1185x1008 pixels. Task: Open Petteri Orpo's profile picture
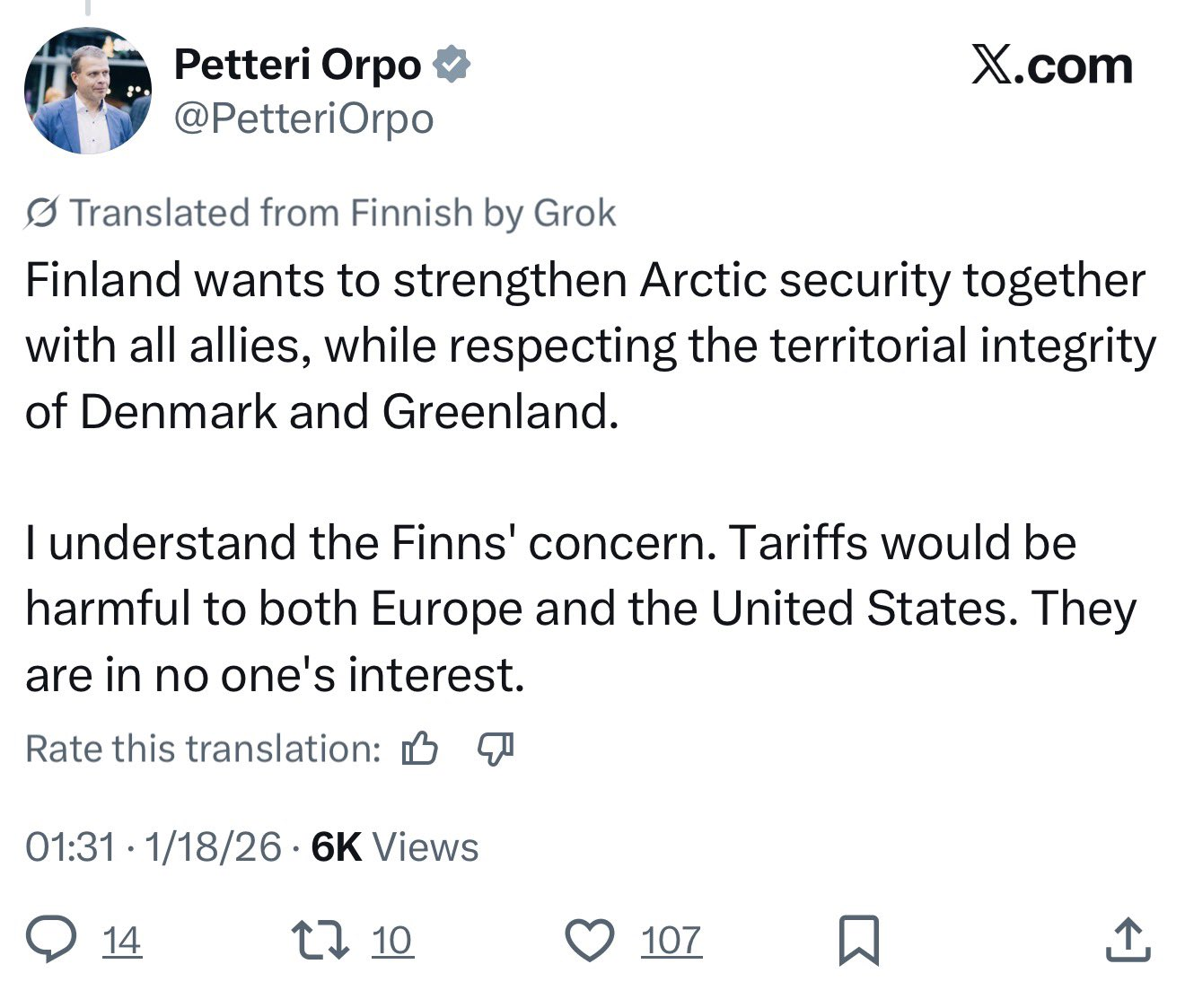87,91
